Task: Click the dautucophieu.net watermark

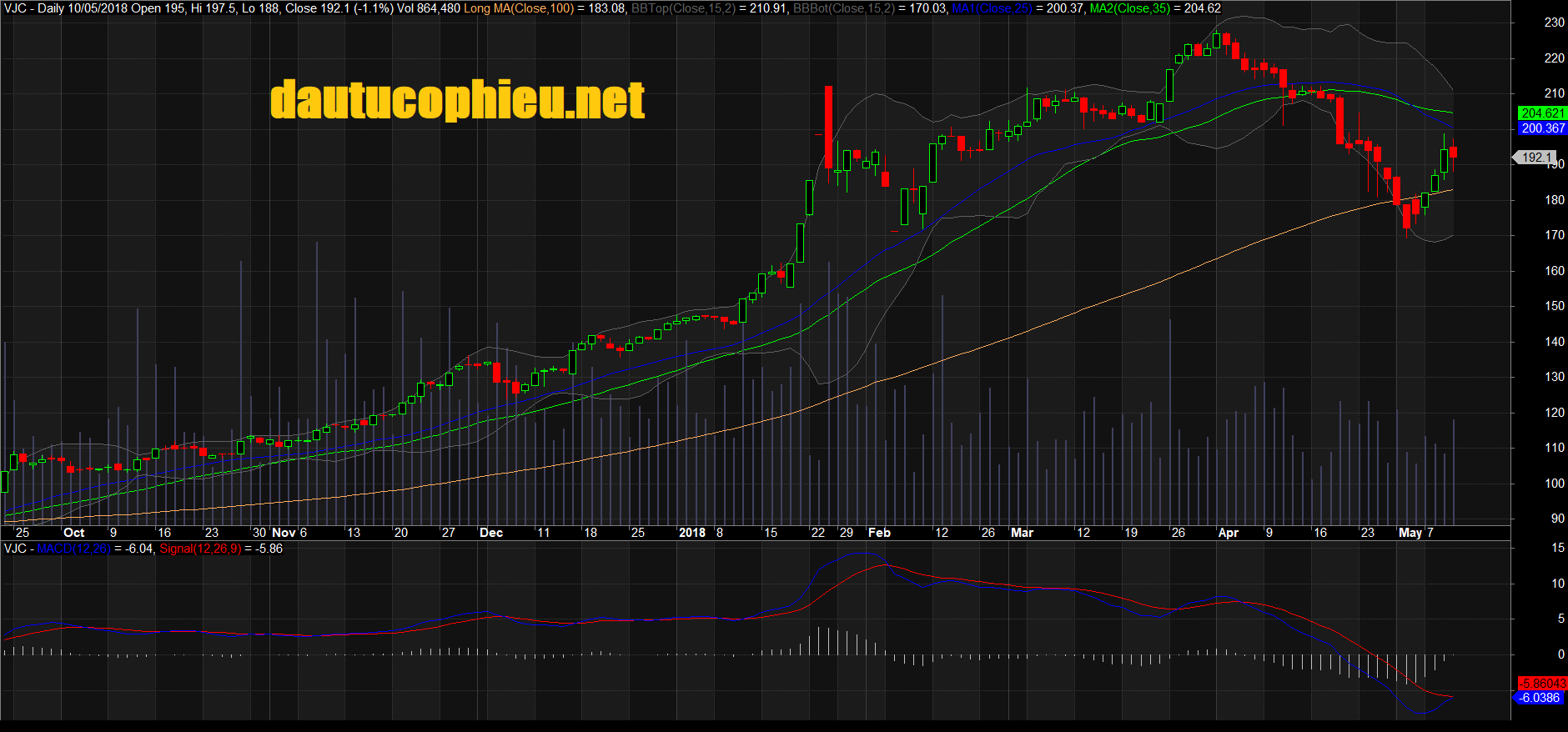Action: point(457,100)
